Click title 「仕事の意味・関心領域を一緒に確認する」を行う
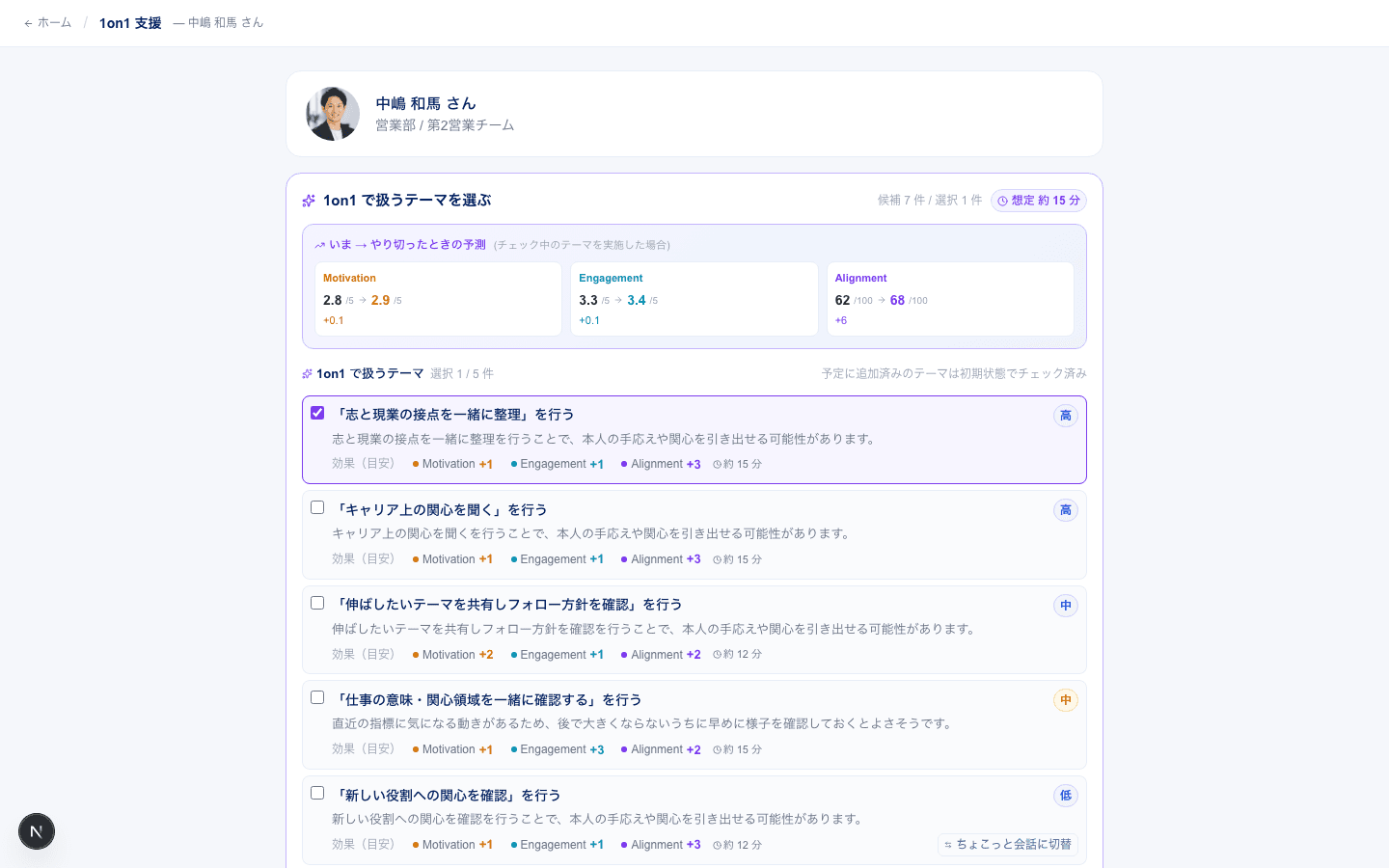 (x=487, y=700)
